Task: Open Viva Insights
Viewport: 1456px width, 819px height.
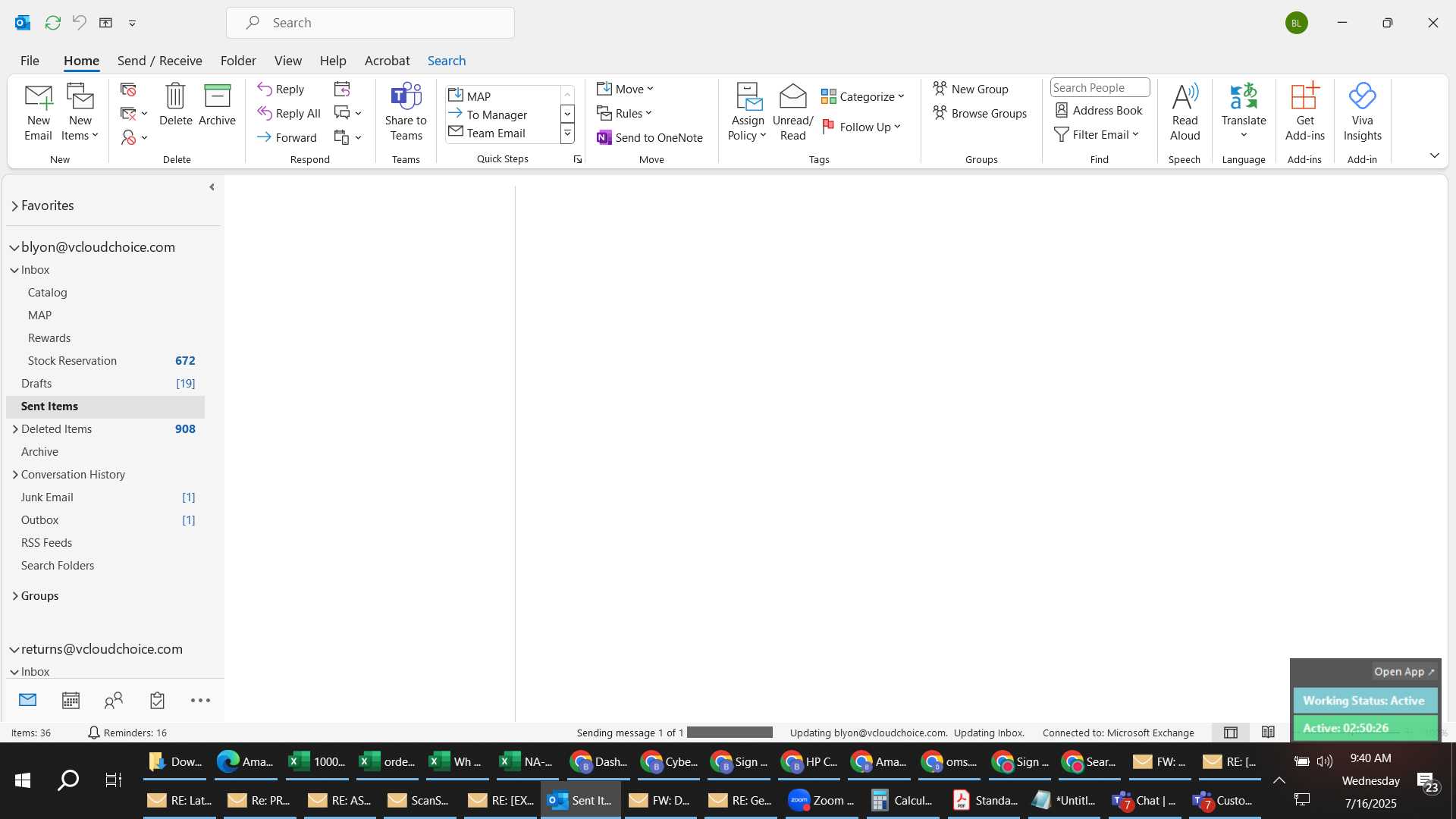Action: (x=1362, y=112)
